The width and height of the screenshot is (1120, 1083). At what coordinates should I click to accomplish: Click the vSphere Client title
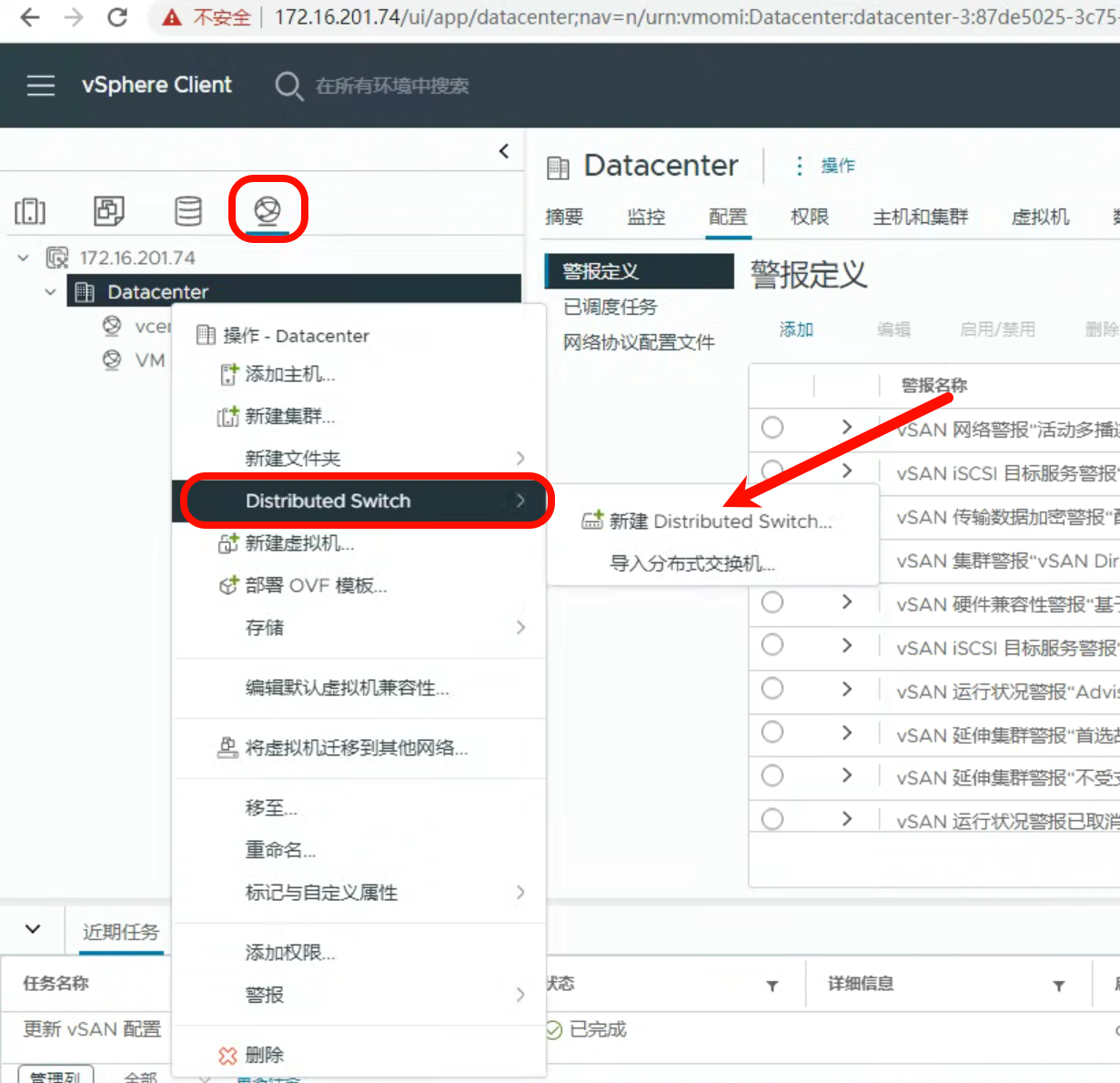[x=156, y=86]
